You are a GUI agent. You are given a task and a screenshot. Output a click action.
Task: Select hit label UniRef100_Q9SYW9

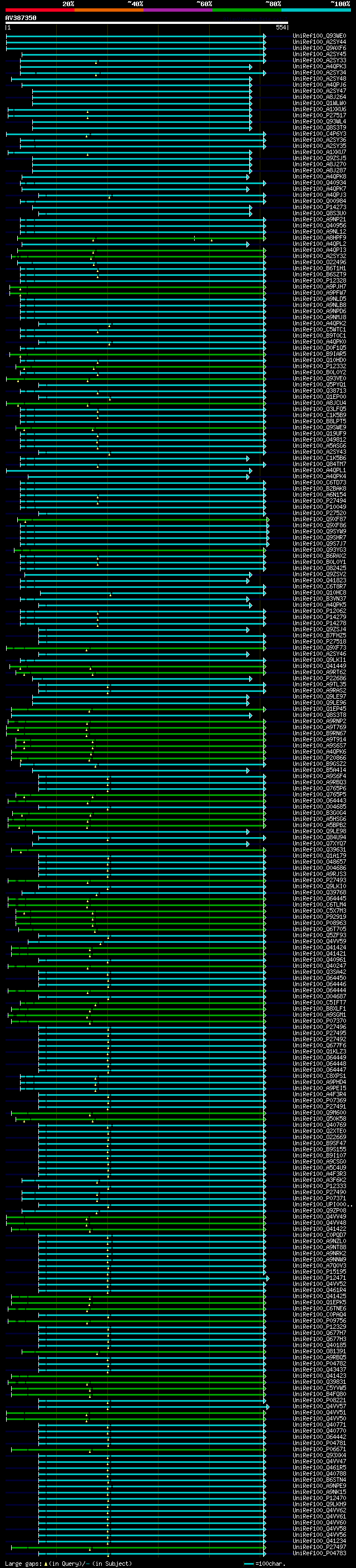pyautogui.click(x=319, y=531)
